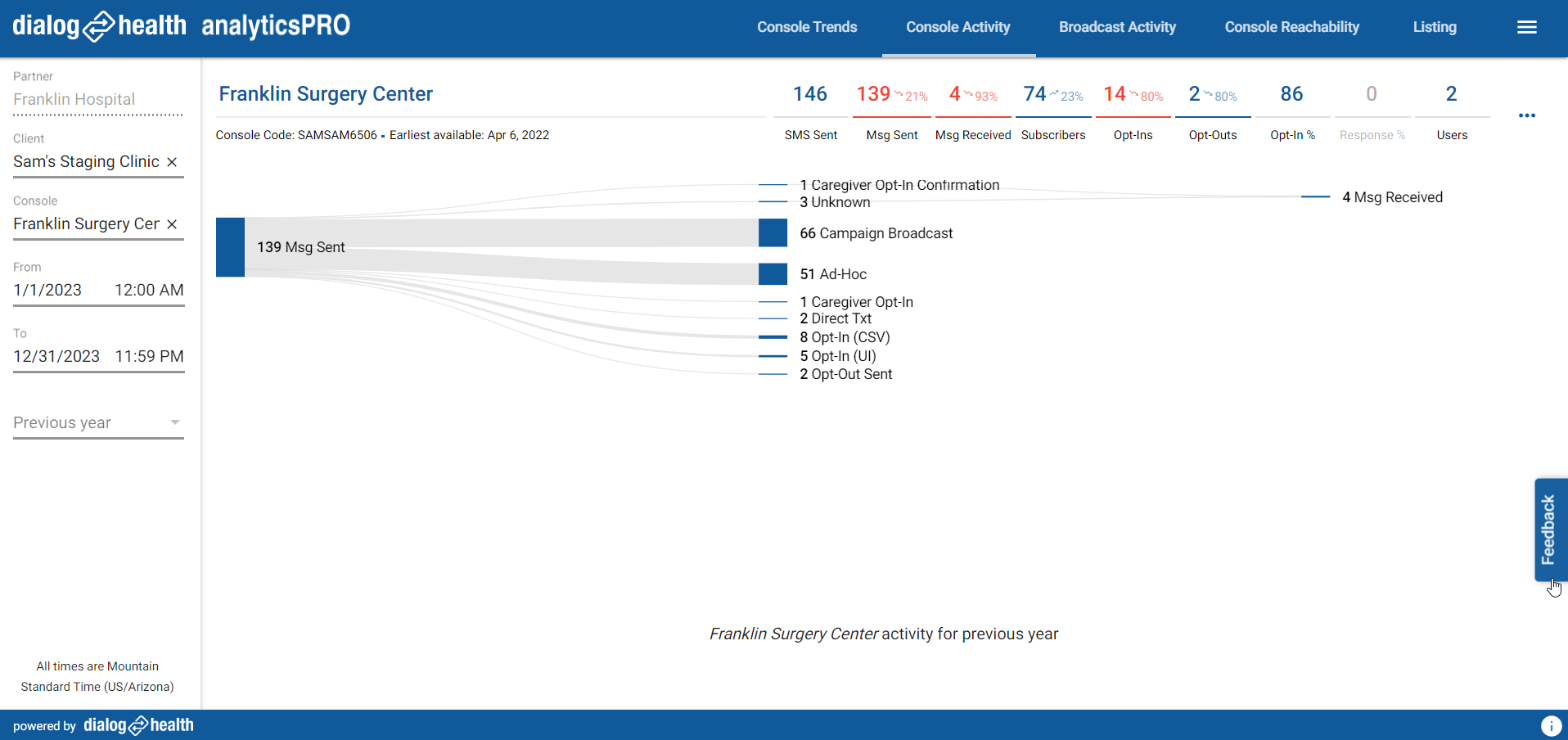This screenshot has height=740, width=1568.
Task: Select the Opt-Outs metric
Action: 1213,112
